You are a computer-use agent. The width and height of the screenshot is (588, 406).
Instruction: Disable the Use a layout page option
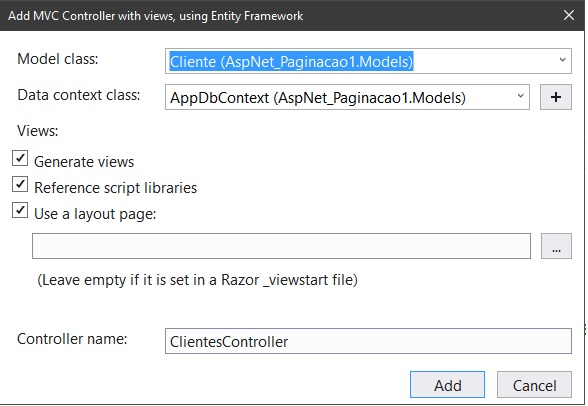[20, 210]
